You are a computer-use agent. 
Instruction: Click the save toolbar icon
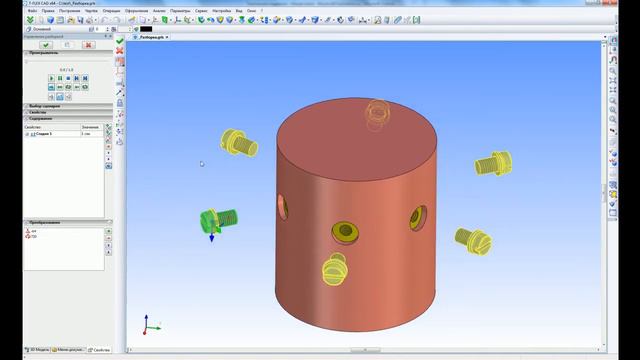80,20
